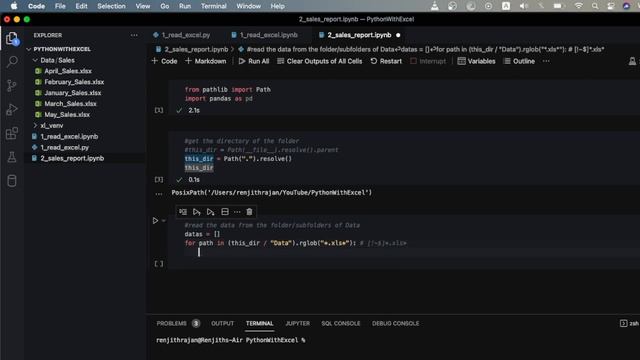Open Wi-Fi status in menu bar

coord(578,6)
